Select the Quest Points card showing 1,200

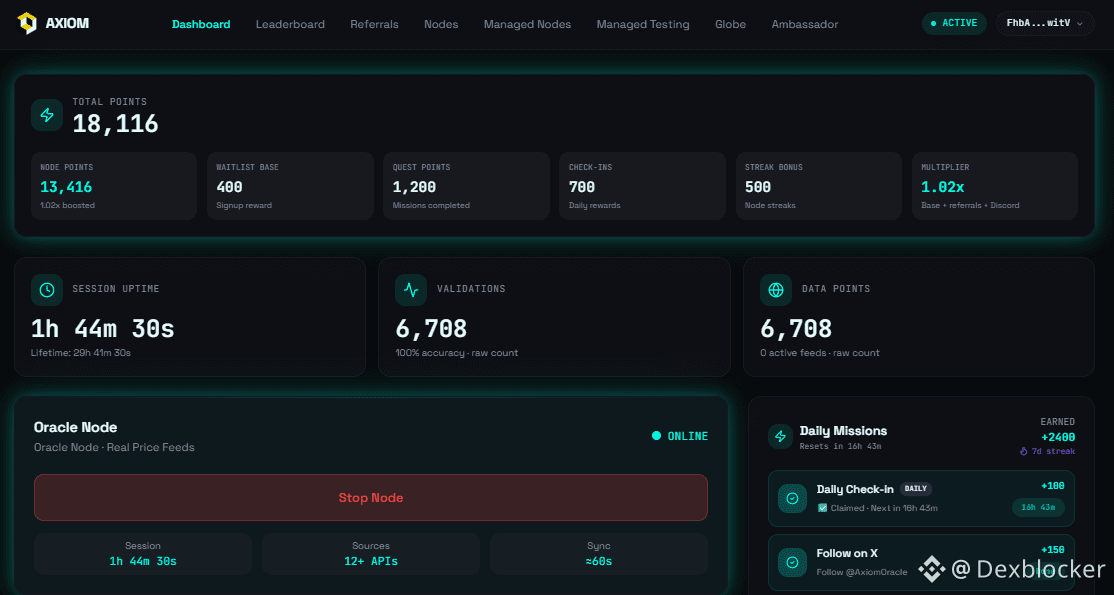[467, 186]
